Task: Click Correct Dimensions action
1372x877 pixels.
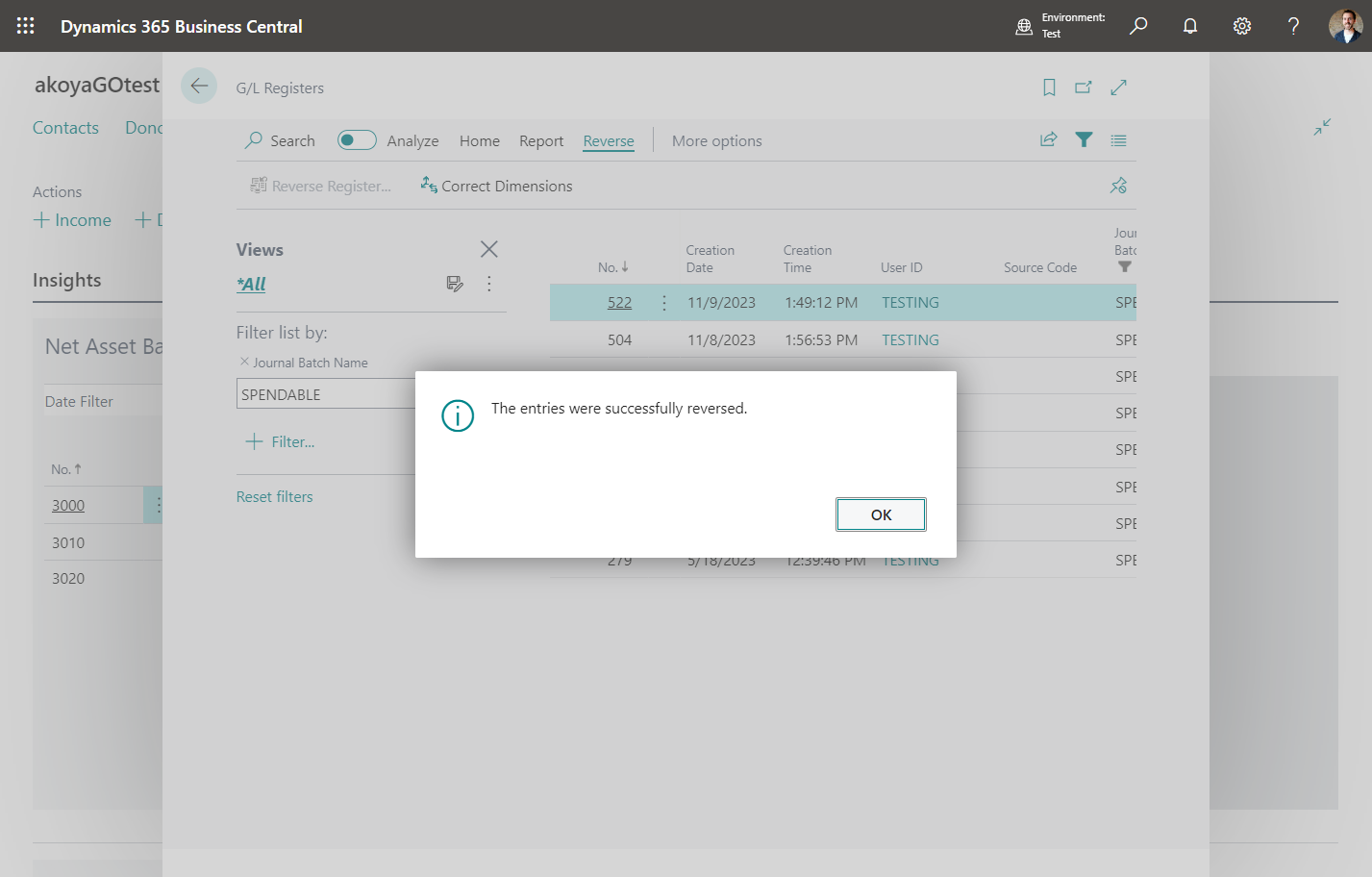Action: 496,186
